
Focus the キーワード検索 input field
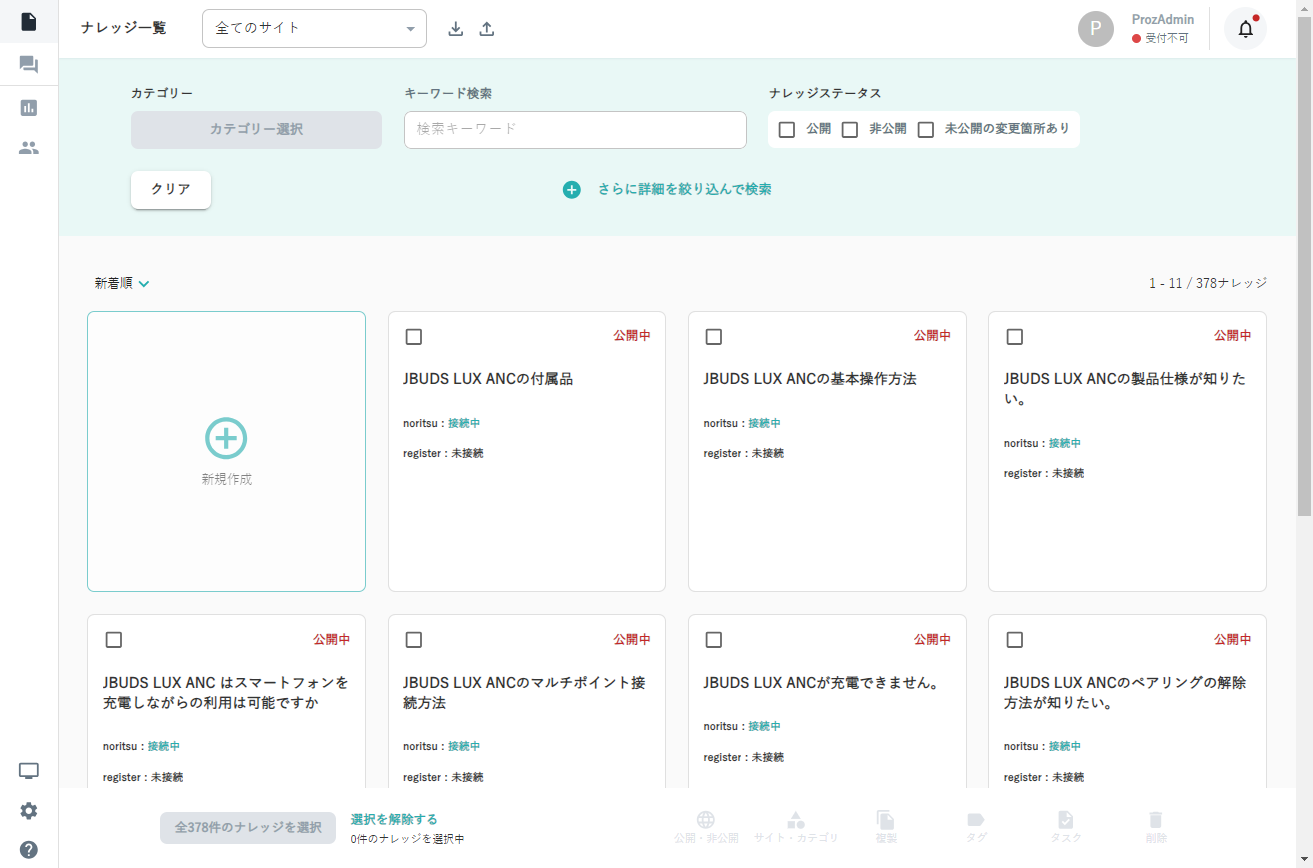pyautogui.click(x=575, y=130)
